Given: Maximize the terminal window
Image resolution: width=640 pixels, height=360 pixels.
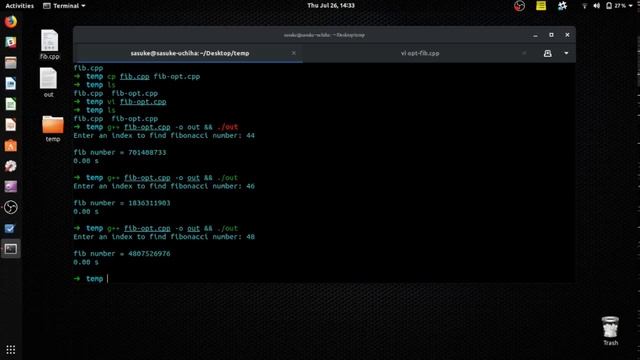Looking at the screenshot, I should click(x=551, y=35).
